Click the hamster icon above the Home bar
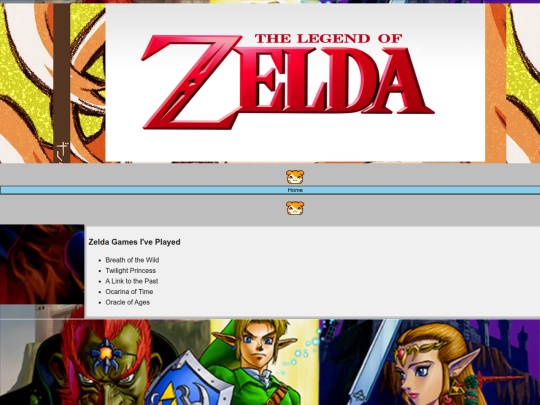The width and height of the screenshot is (540, 405). pos(295,177)
